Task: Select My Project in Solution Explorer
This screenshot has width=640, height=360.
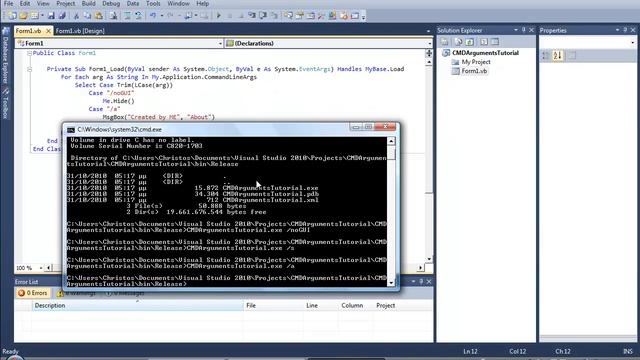Action: [x=476, y=62]
